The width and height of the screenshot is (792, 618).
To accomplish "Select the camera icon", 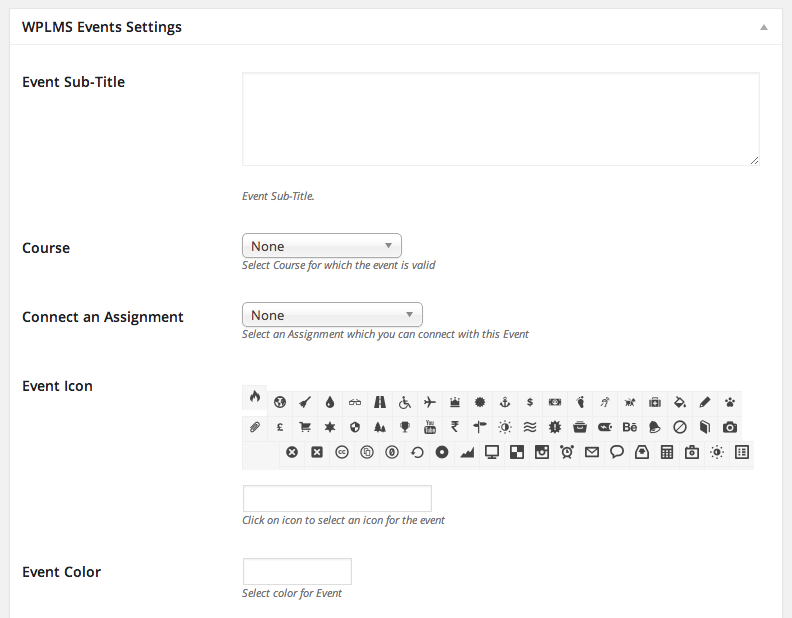I will coord(729,428).
